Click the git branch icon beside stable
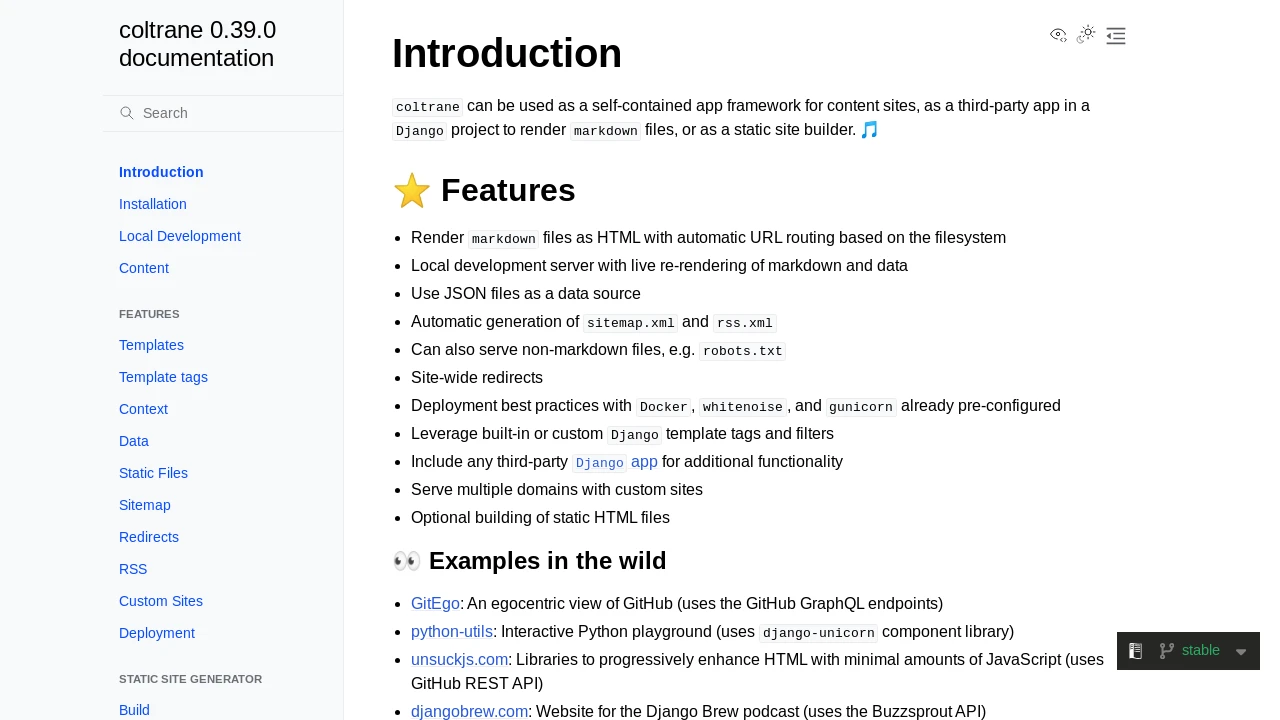This screenshot has height=720, width=1280. click(x=1166, y=651)
